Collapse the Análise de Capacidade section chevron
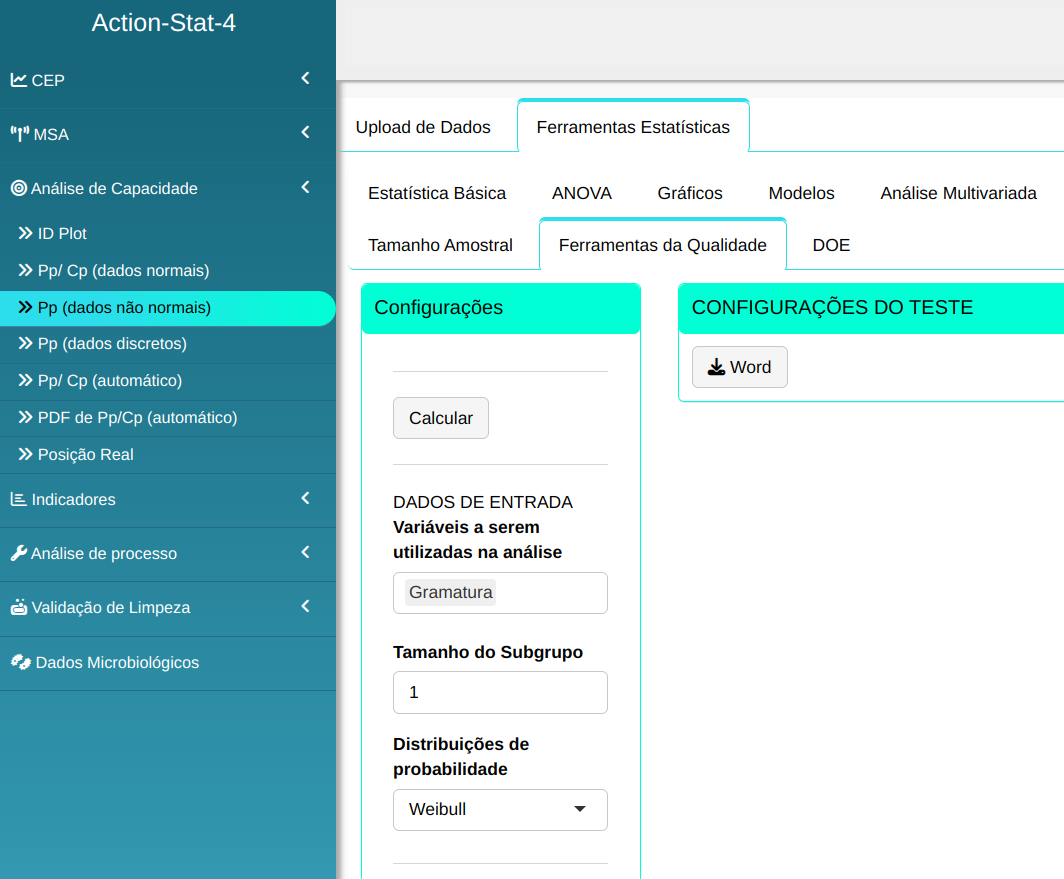Viewport: 1064px width, 879px height. pos(305,187)
